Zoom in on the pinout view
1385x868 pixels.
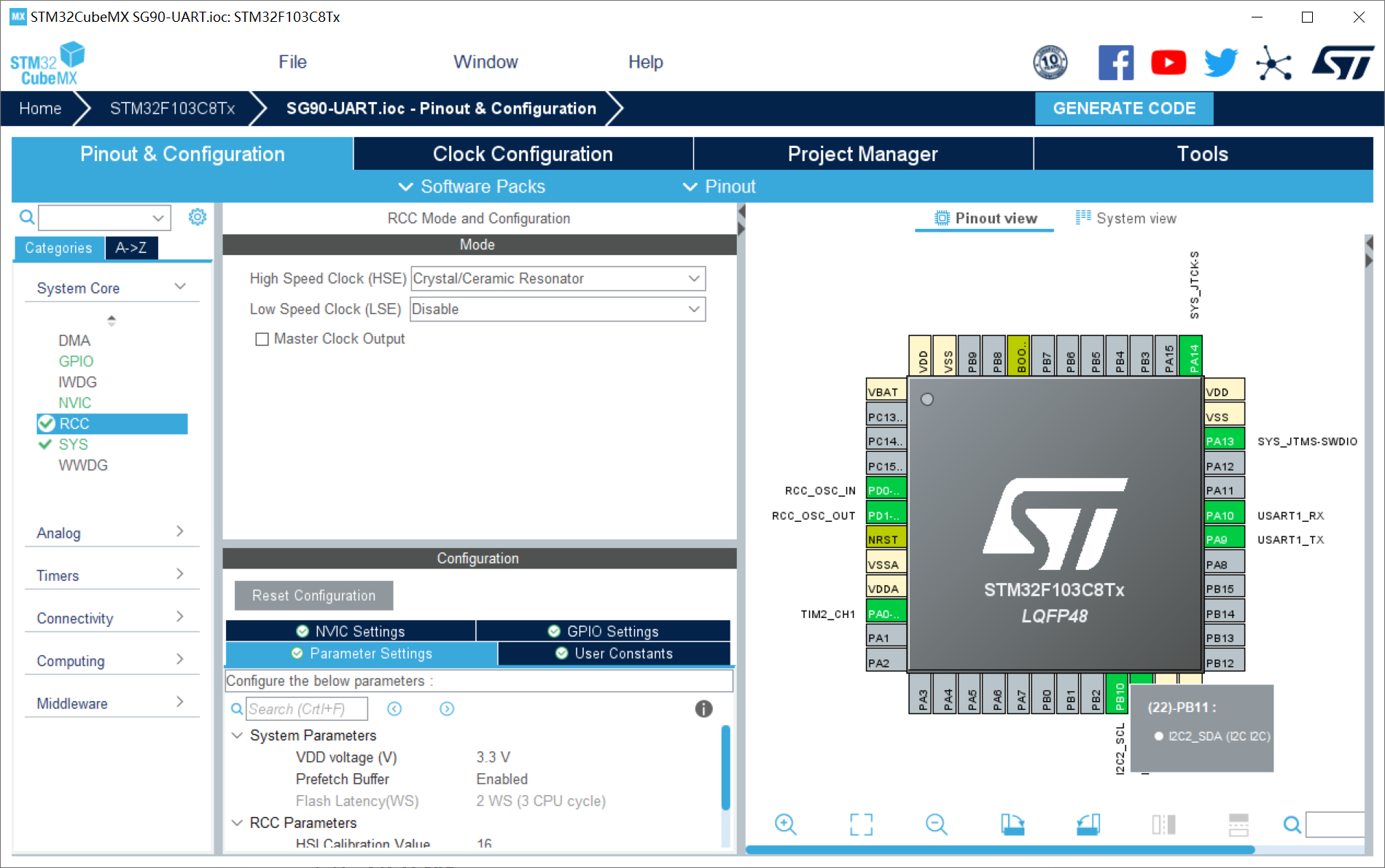[x=786, y=824]
